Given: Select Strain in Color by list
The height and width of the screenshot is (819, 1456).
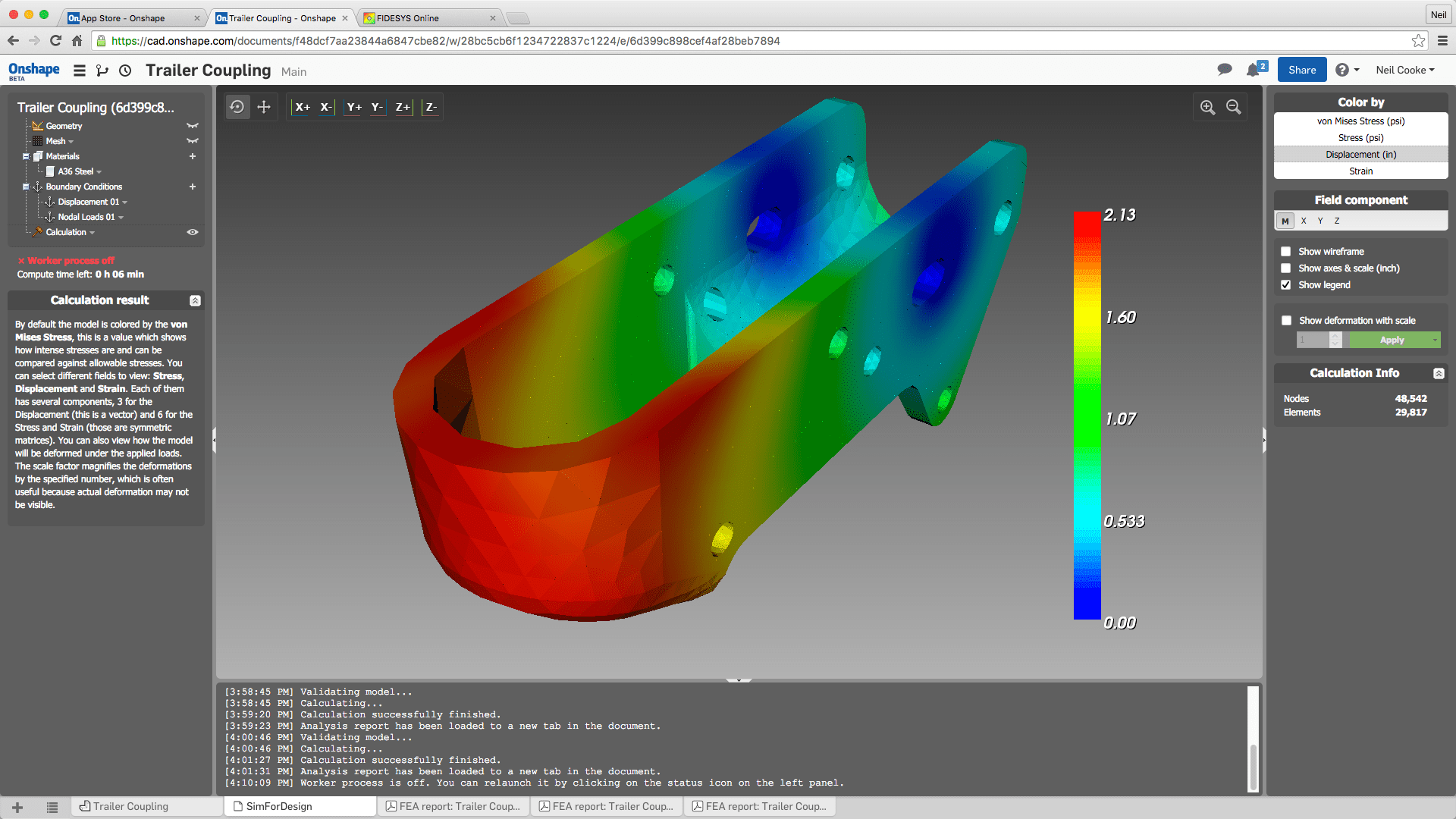Looking at the screenshot, I should coord(1360,171).
